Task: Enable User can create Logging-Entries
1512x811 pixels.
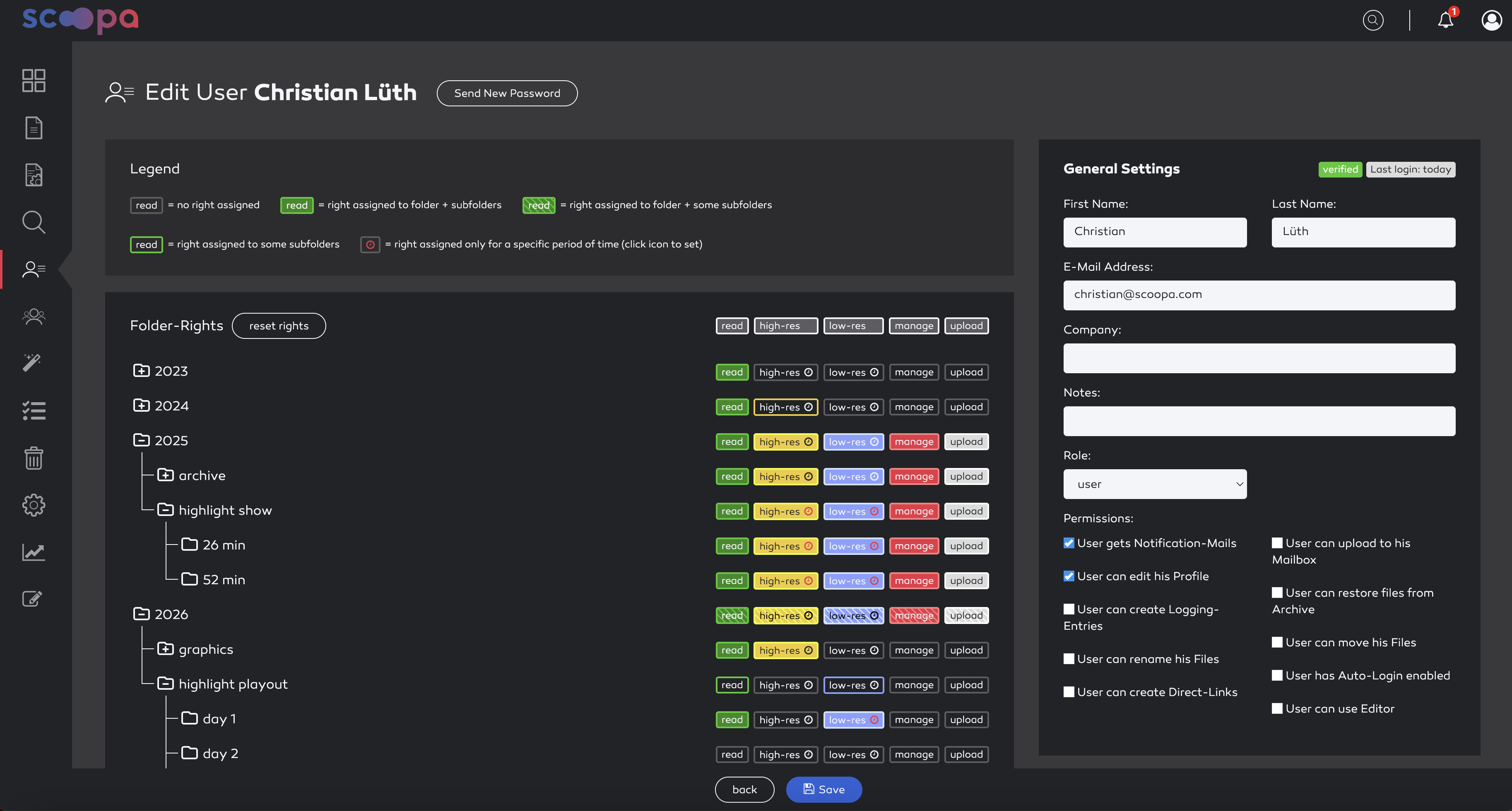Action: pyautogui.click(x=1069, y=609)
